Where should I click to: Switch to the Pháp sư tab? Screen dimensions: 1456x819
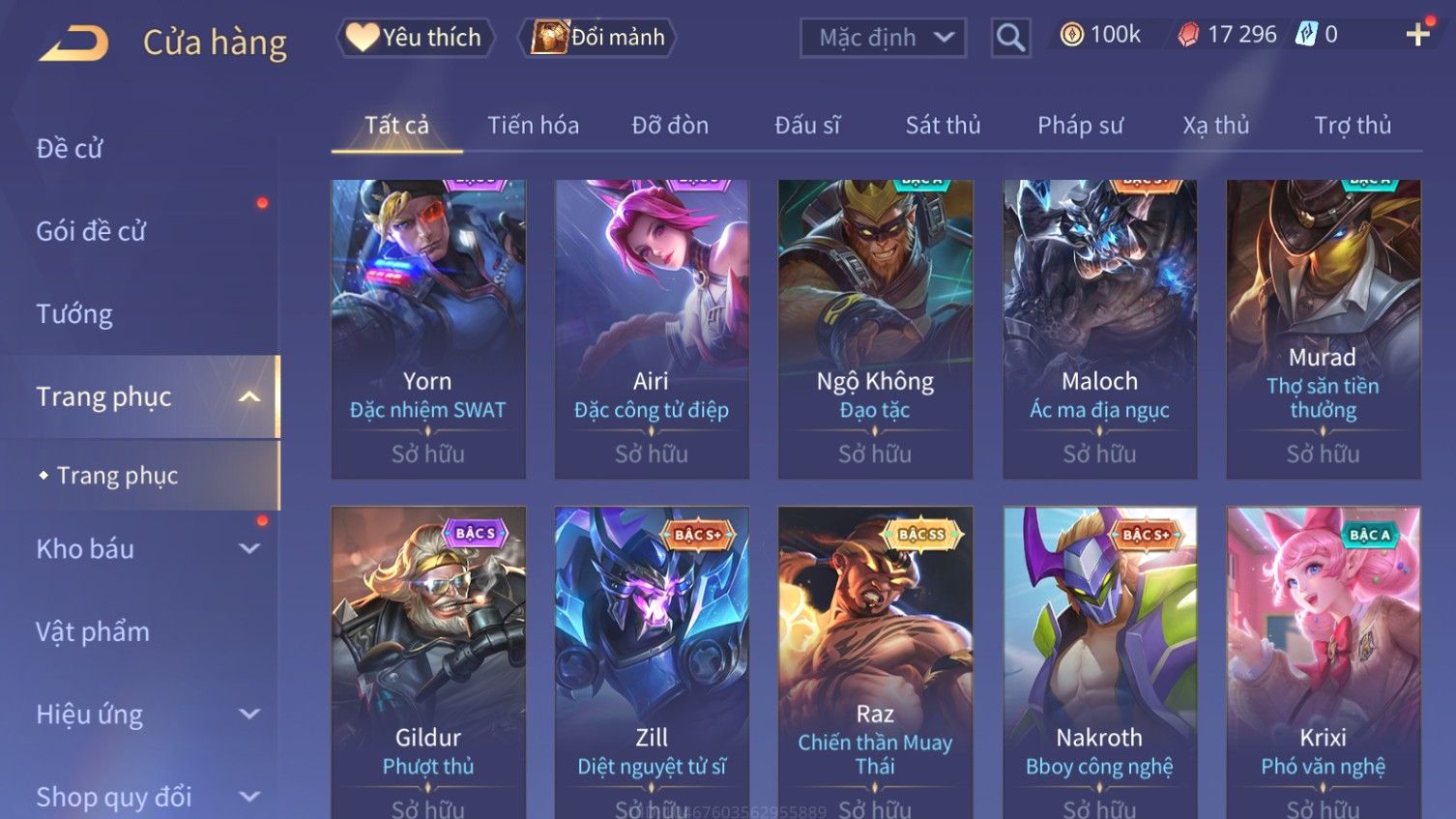(x=1080, y=125)
